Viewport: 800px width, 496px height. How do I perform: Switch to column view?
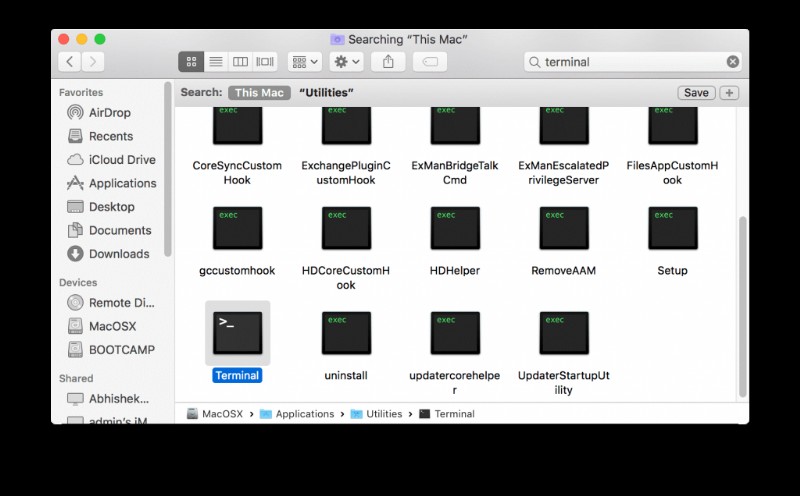pyautogui.click(x=240, y=62)
